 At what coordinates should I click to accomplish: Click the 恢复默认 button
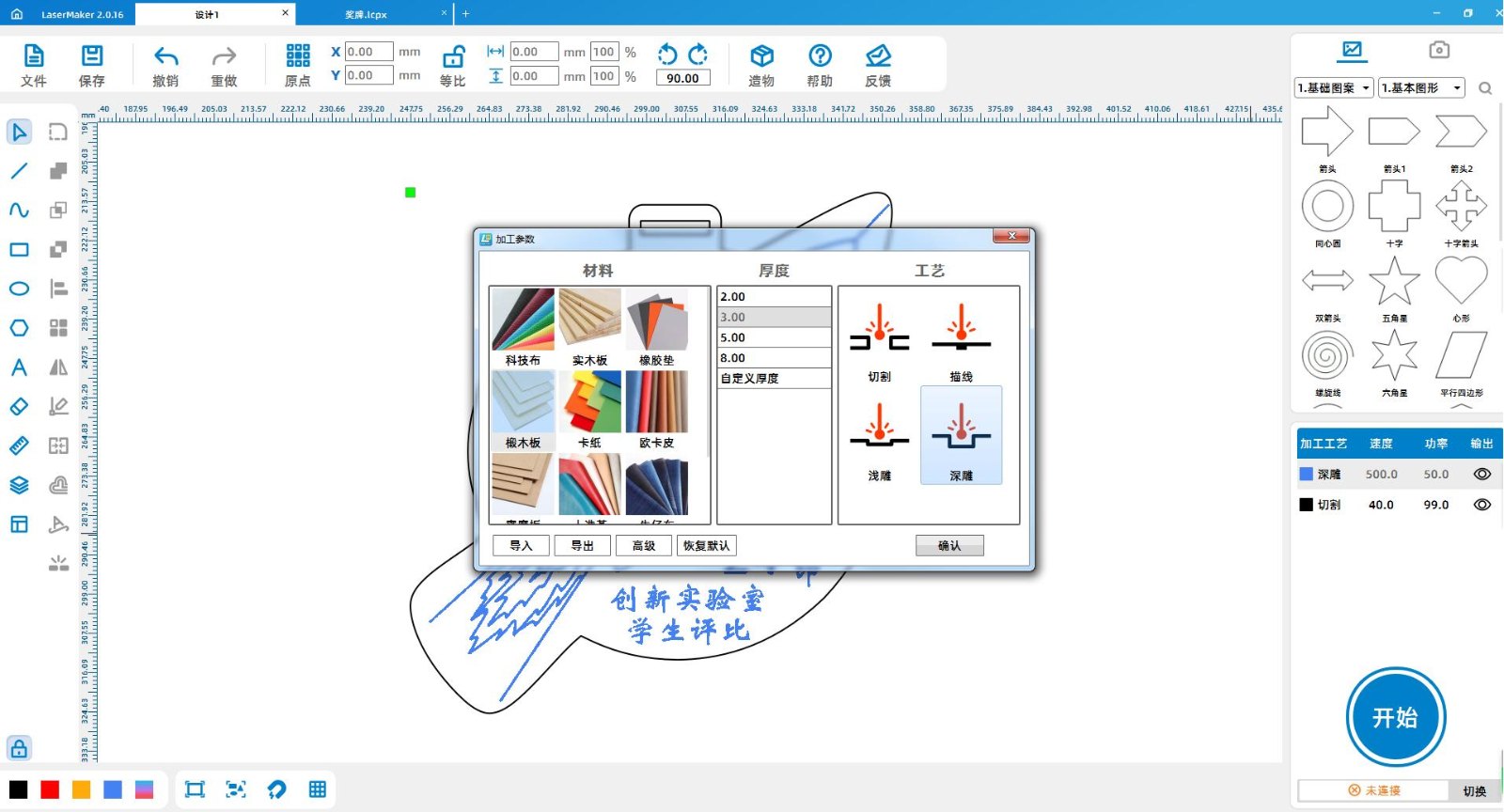click(x=706, y=546)
